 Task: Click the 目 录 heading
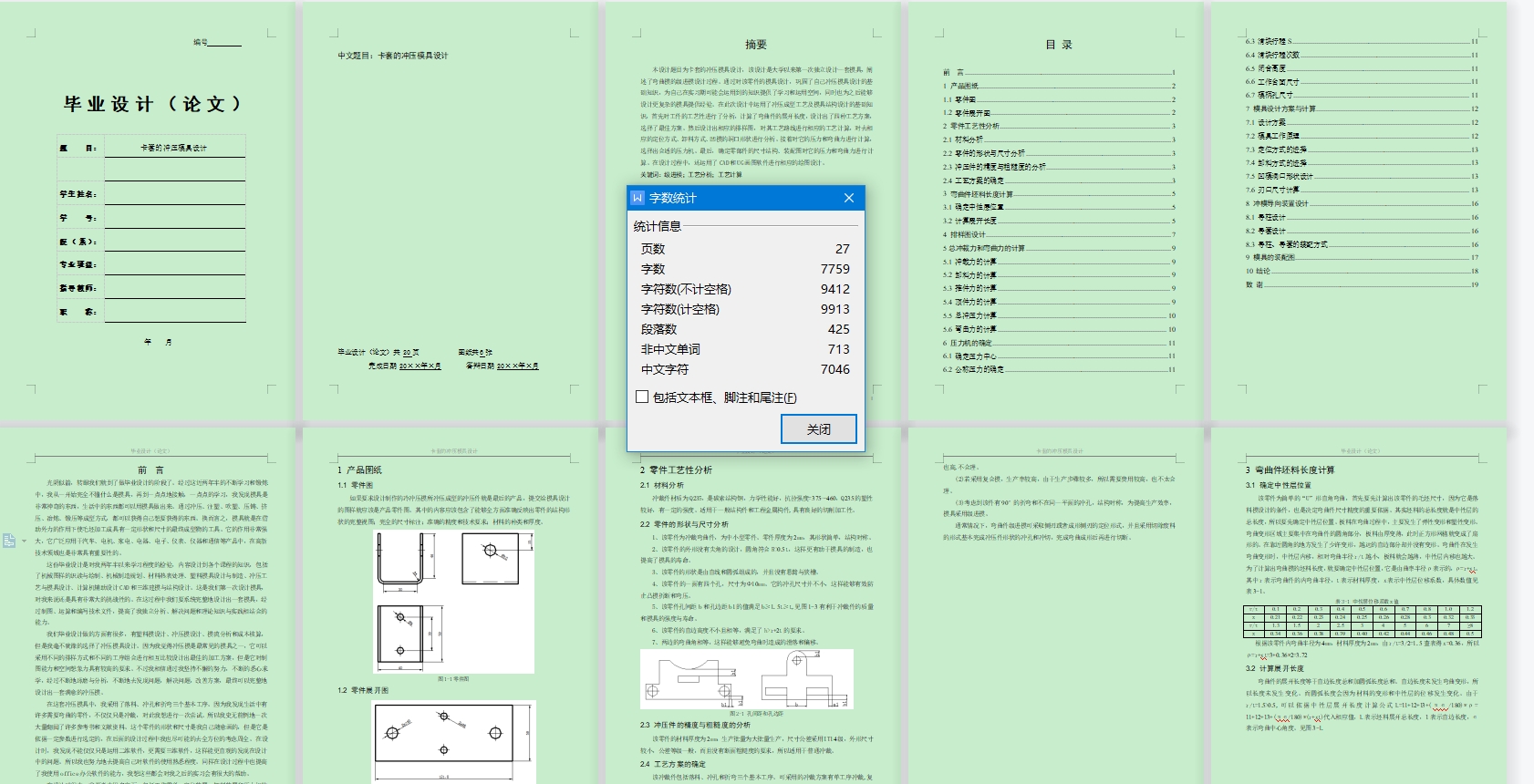pyautogui.click(x=1058, y=44)
